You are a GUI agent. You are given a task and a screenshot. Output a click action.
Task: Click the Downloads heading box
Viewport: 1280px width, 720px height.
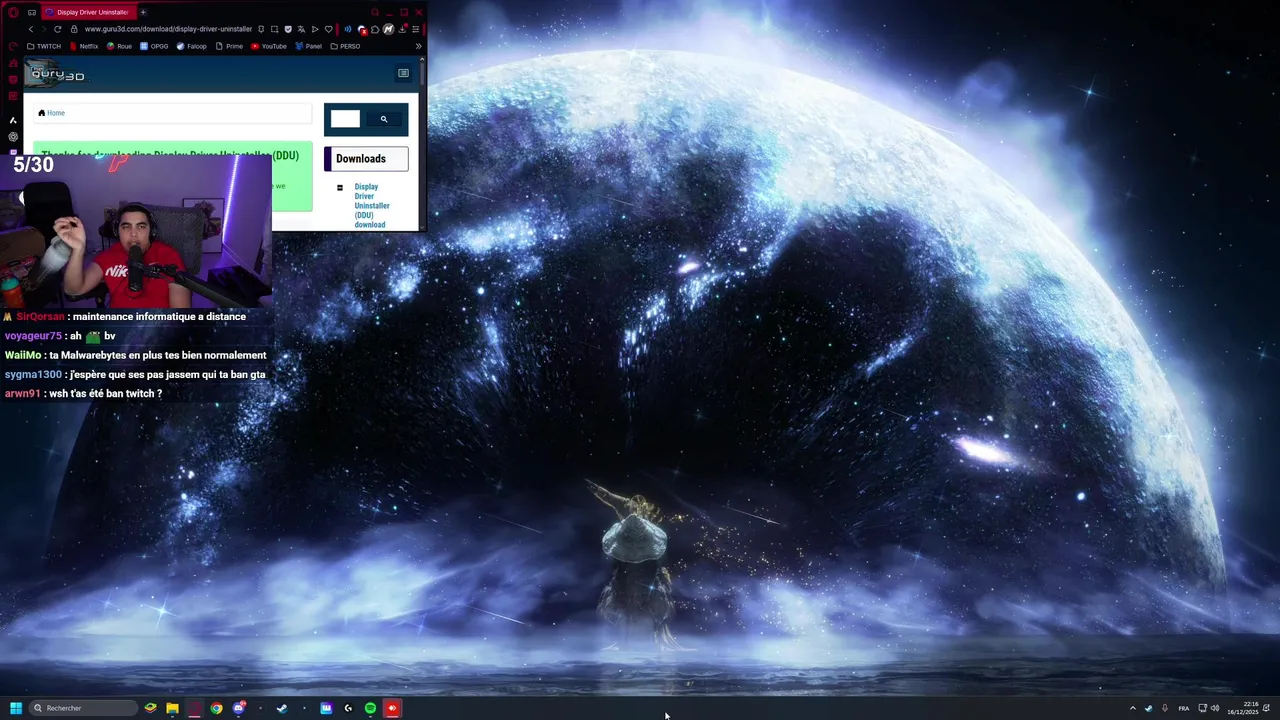(x=366, y=159)
